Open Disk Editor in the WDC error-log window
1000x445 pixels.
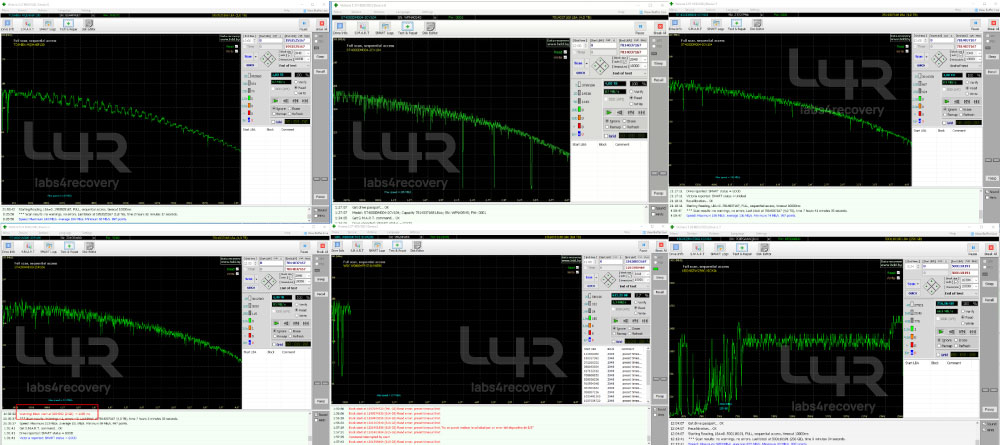417,246
